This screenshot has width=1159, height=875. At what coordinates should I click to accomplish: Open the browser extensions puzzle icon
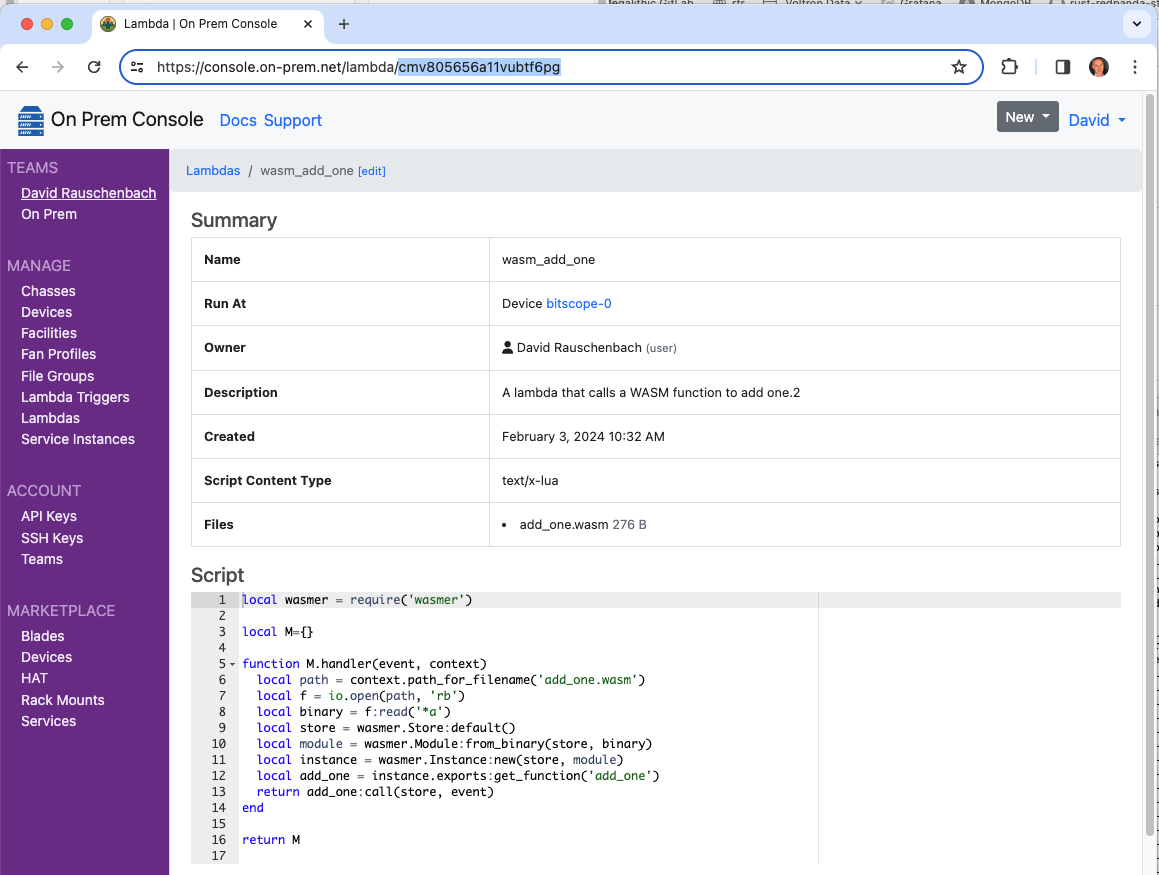pyautogui.click(x=1009, y=67)
